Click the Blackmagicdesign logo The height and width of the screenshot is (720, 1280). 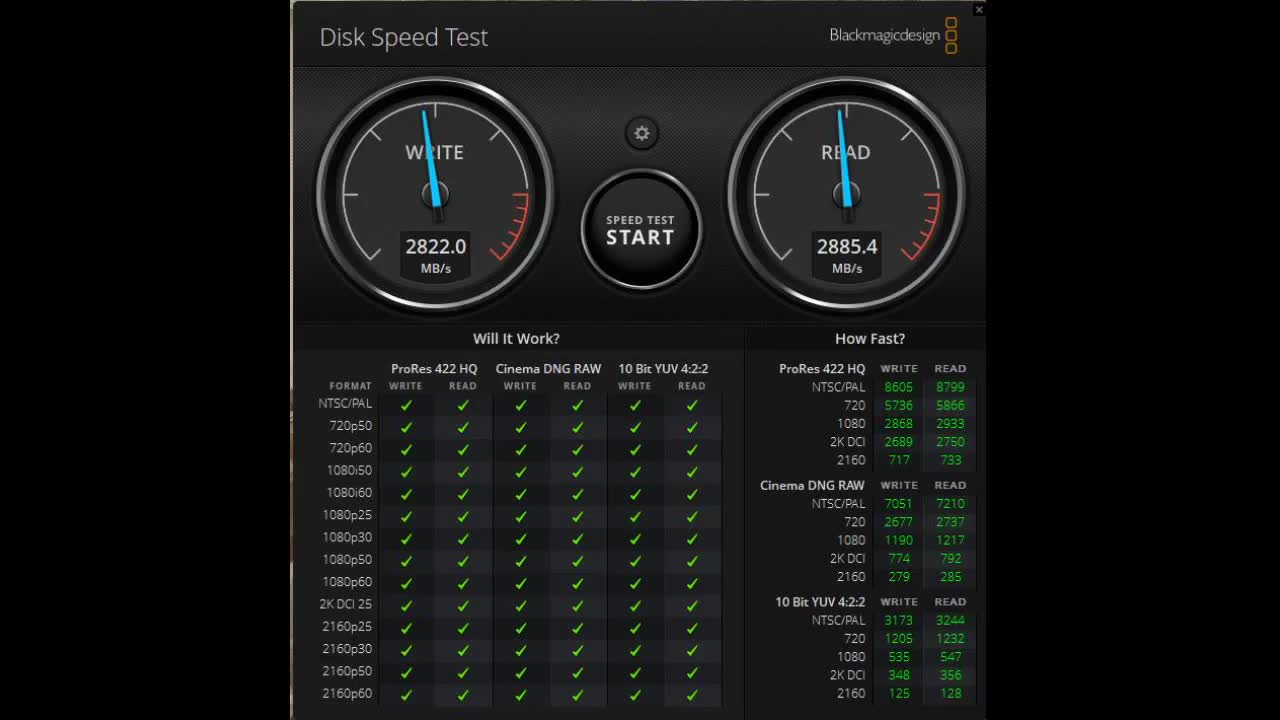[x=893, y=36]
